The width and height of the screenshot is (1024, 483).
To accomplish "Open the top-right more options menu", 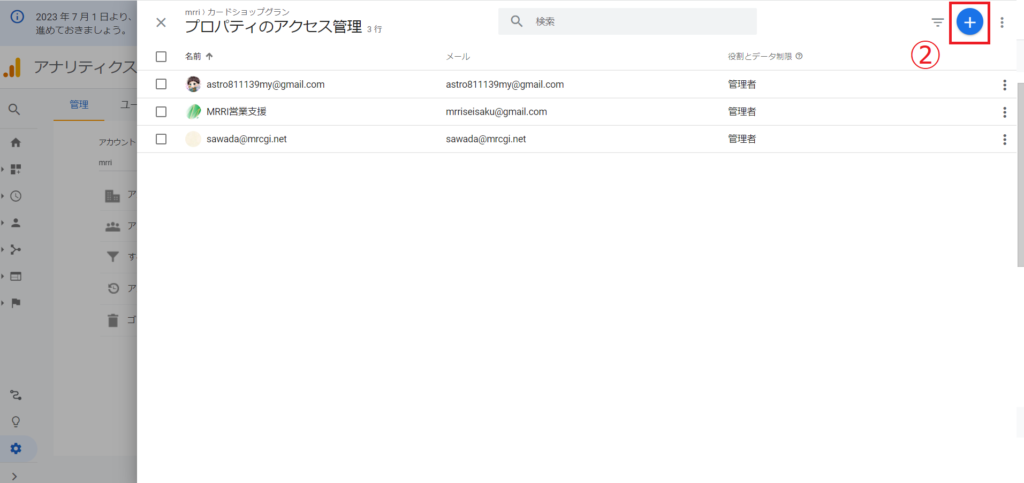I will tap(1002, 22).
